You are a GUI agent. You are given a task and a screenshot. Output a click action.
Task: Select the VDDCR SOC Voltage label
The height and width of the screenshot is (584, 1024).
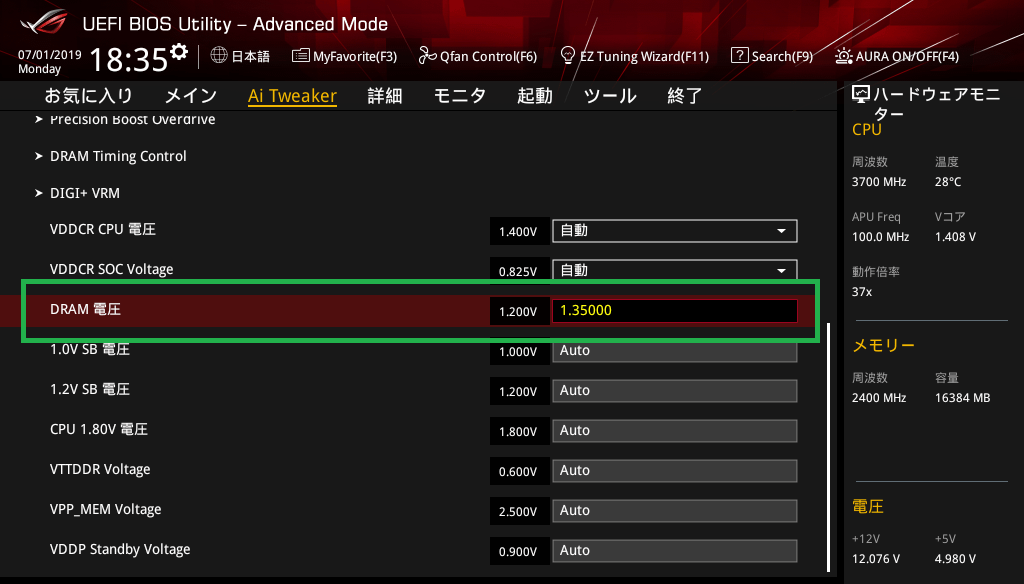pyautogui.click(x=112, y=269)
